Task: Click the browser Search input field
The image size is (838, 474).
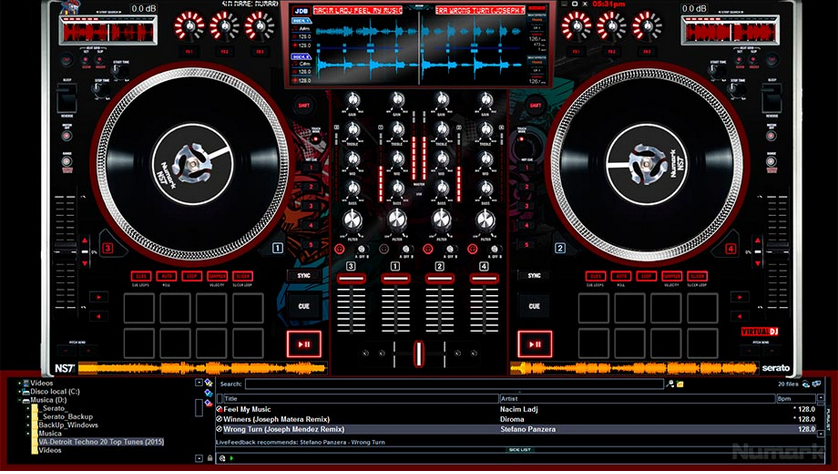Action: 454,384
